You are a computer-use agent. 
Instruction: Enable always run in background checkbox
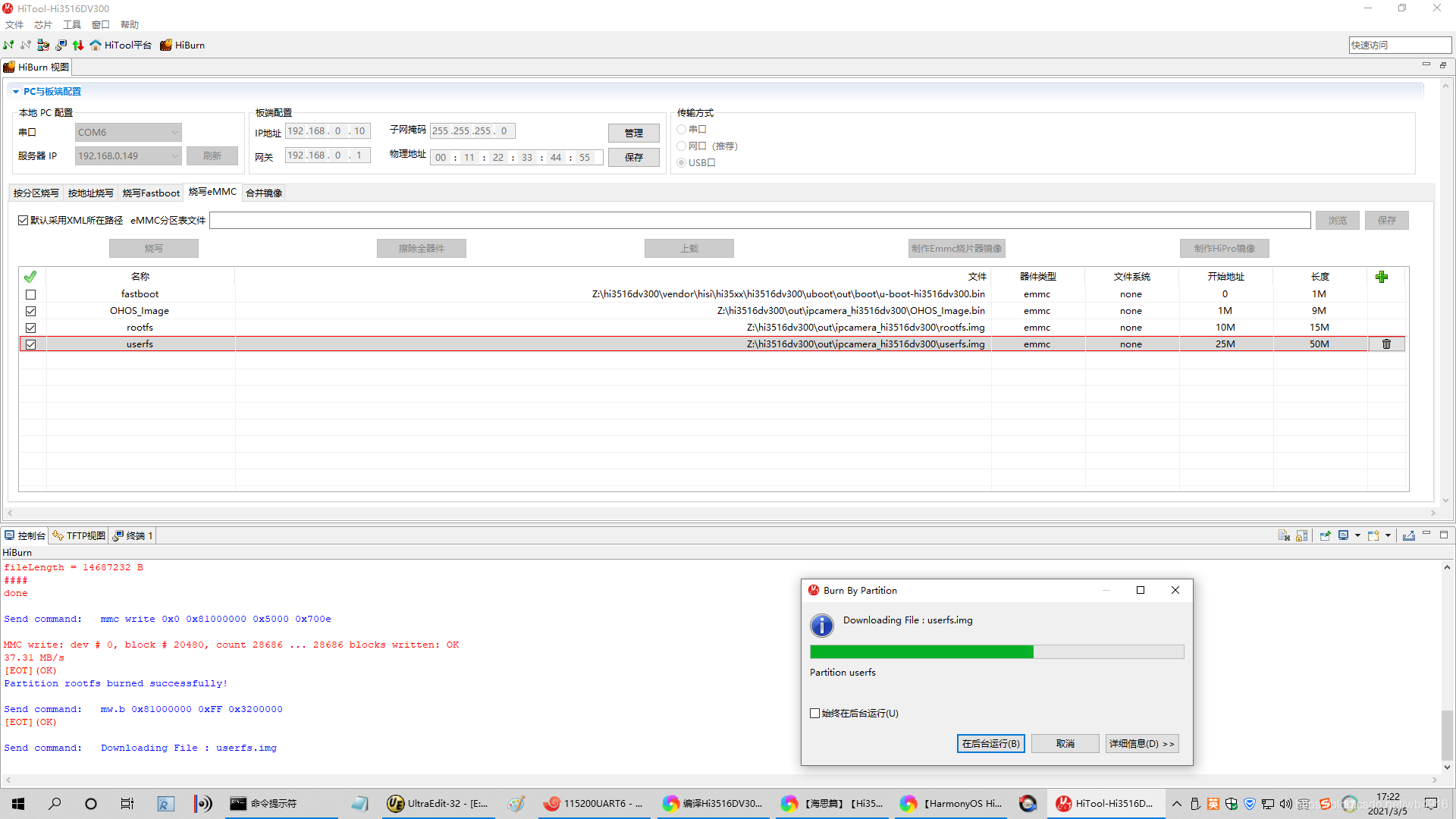(815, 713)
